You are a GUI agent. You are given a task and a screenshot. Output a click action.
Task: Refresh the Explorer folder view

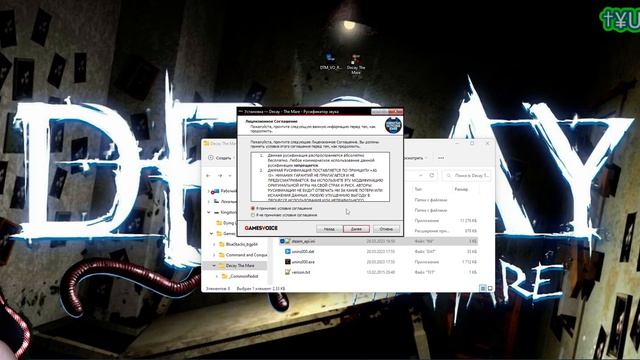[x=431, y=175]
